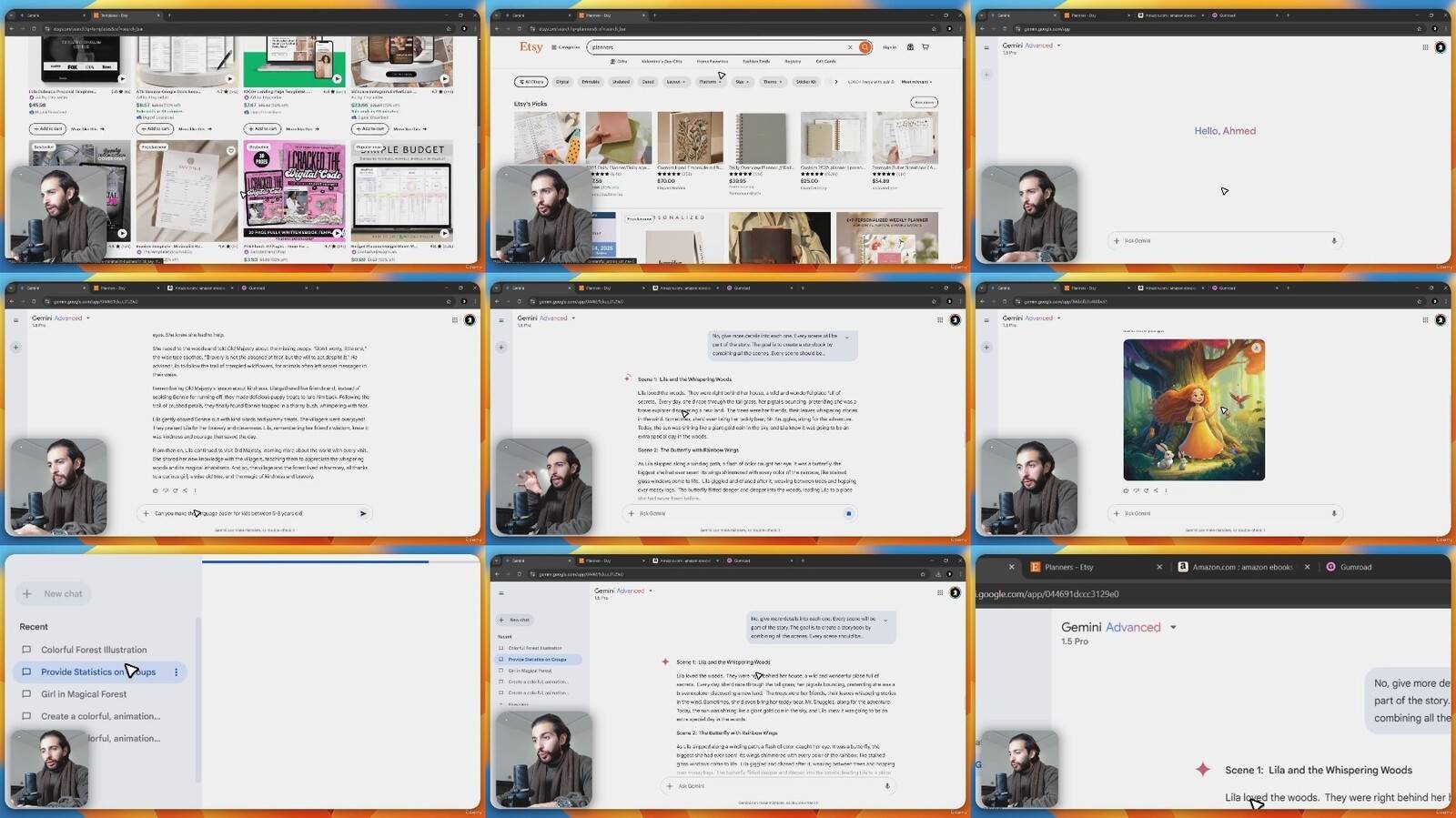Image resolution: width=1456 pixels, height=818 pixels.
Task: Open Gemini Advanced dropdown on the "Hello, Ahmed" page
Action: click(1058, 45)
